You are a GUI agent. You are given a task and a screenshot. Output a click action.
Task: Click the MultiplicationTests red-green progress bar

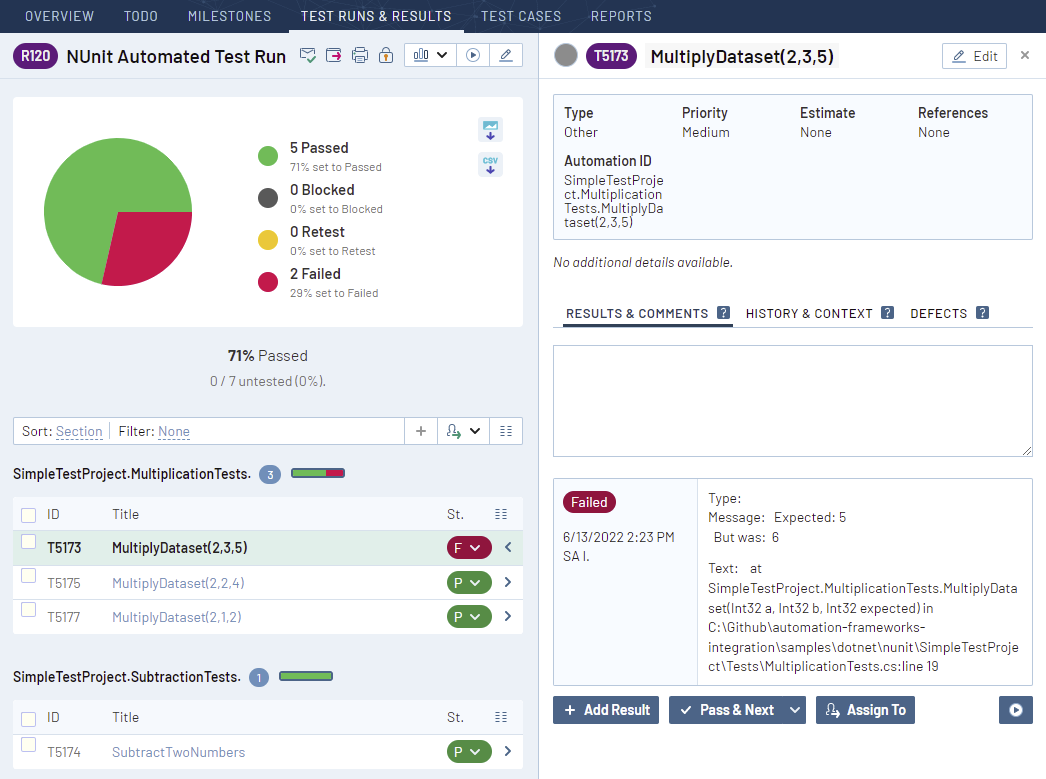[x=318, y=473]
